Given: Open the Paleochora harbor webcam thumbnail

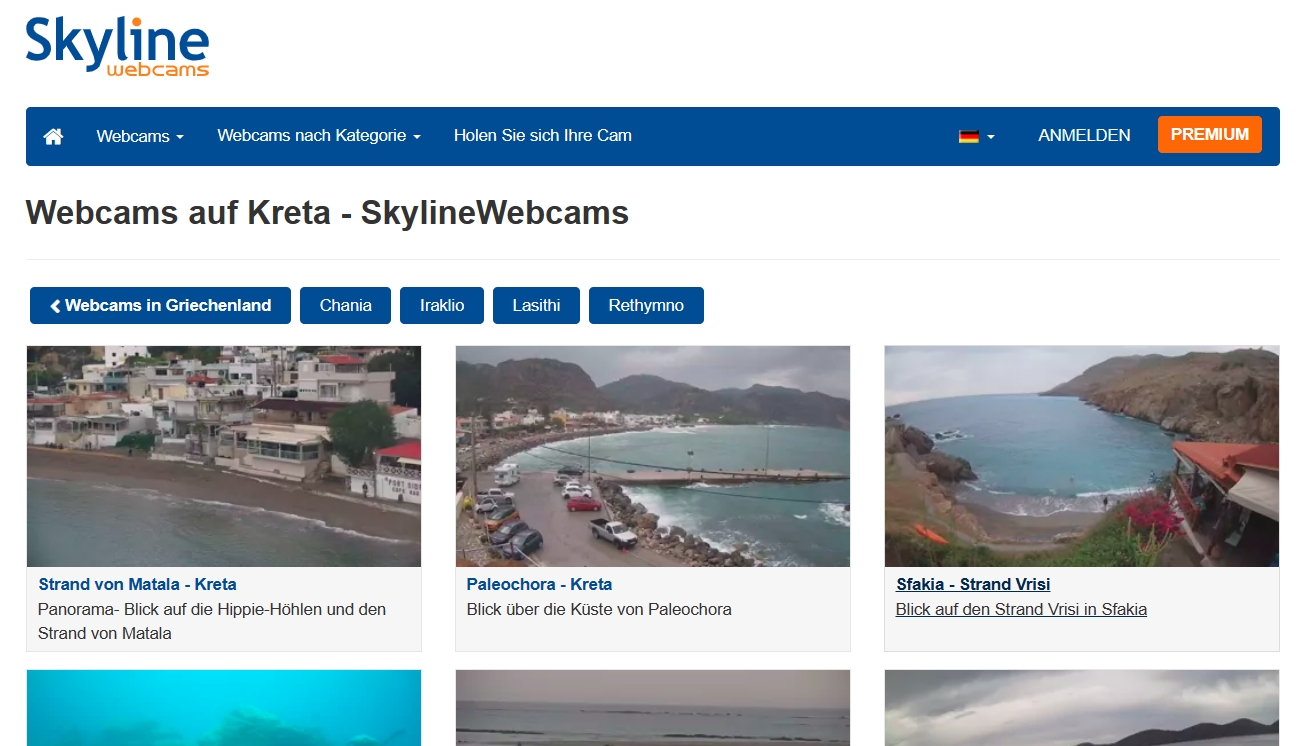Looking at the screenshot, I should coord(652,456).
